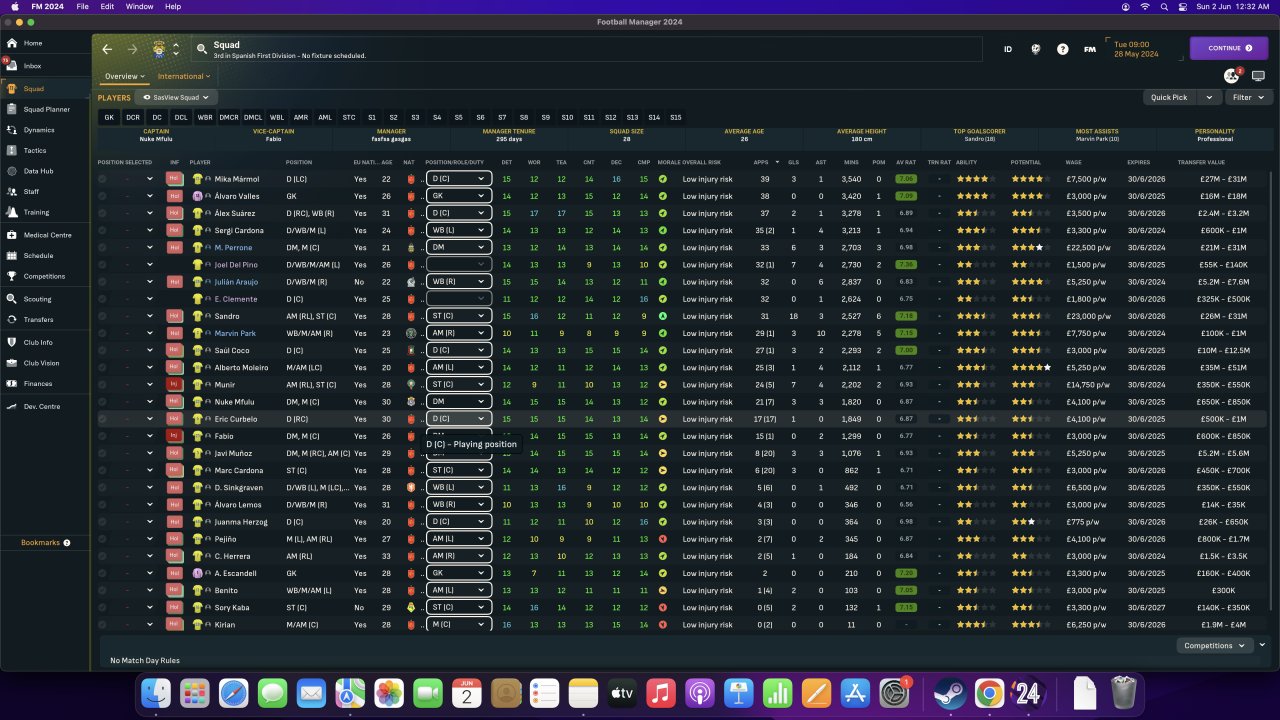Open Steam from the Dock
This screenshot has width=1280, height=720.
(949, 693)
